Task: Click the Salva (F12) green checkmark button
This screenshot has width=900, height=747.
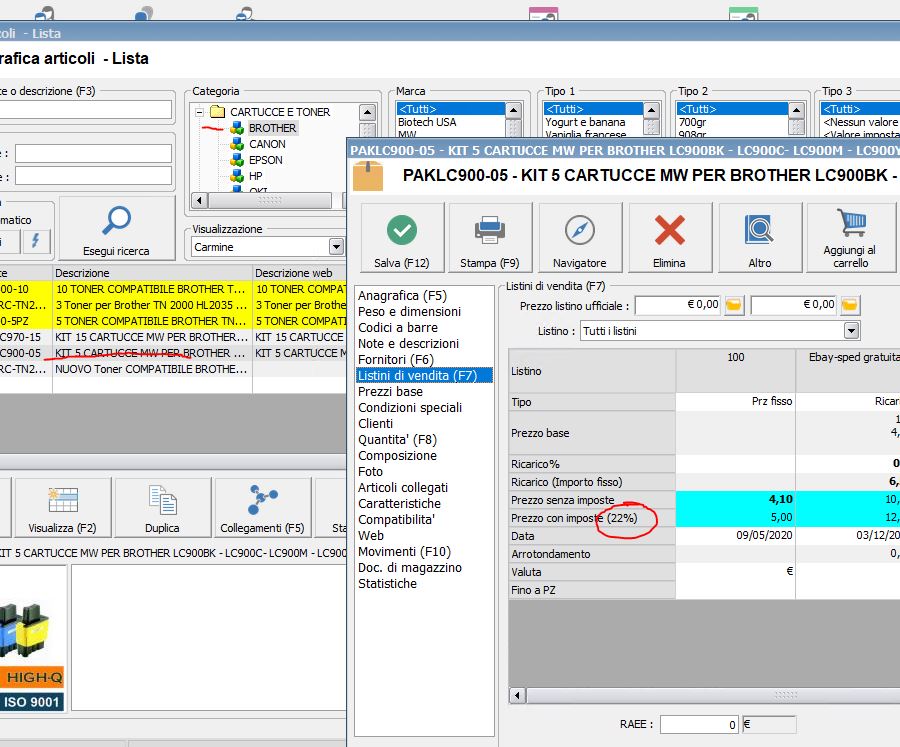Action: click(x=402, y=237)
